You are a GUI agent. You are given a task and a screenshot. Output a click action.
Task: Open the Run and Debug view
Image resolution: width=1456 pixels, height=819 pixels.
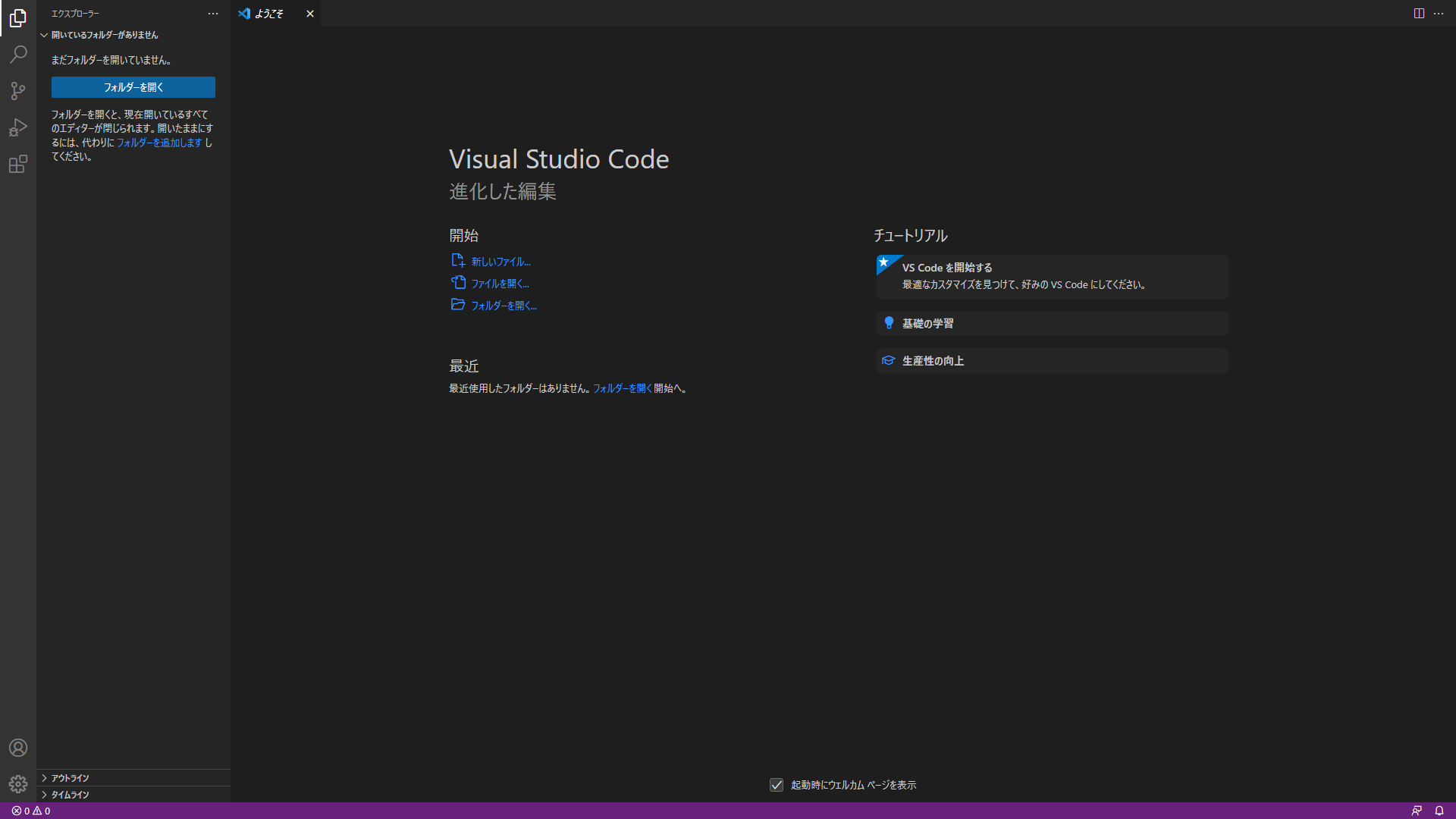coord(18,127)
